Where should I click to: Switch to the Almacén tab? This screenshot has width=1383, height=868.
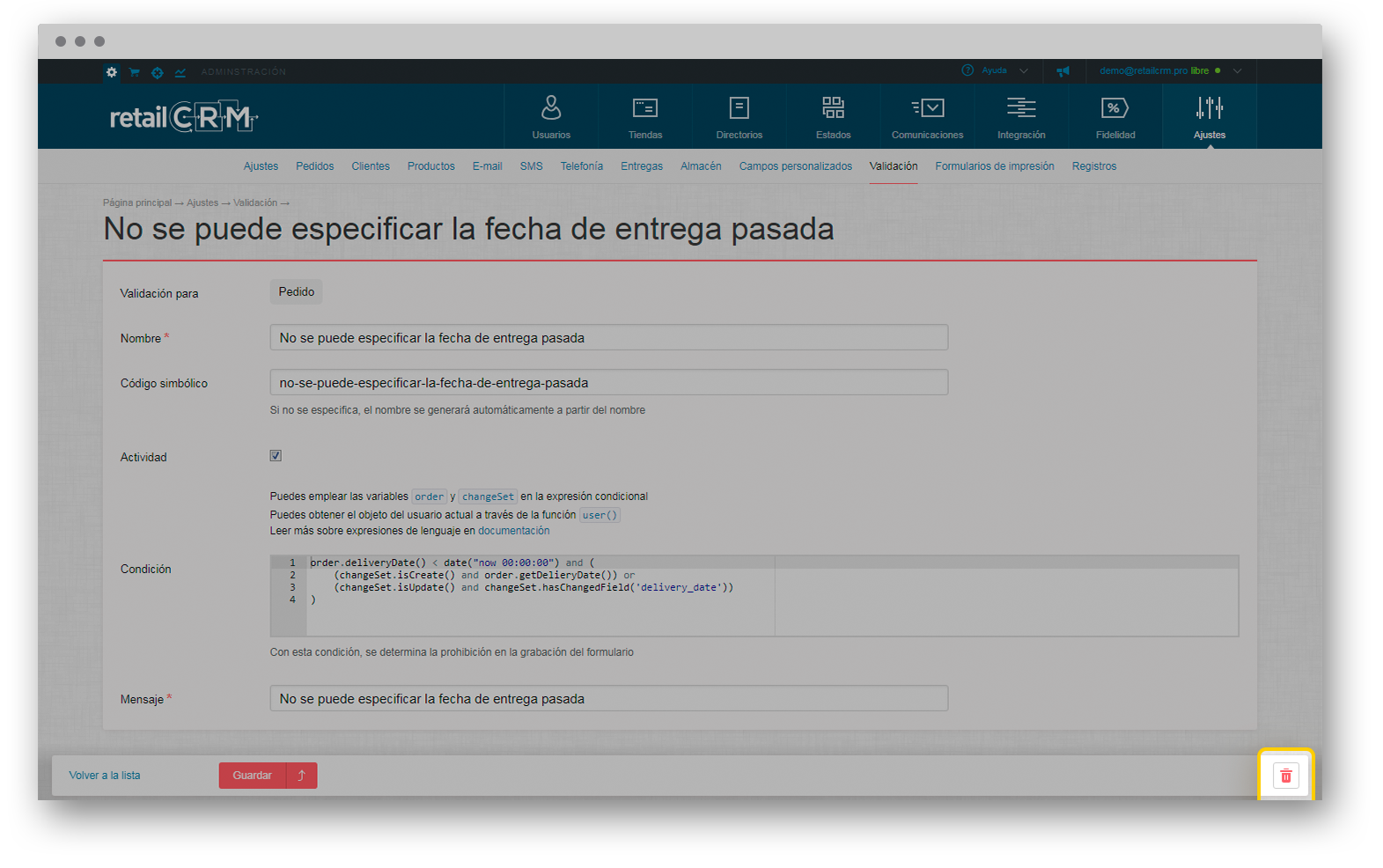click(701, 166)
